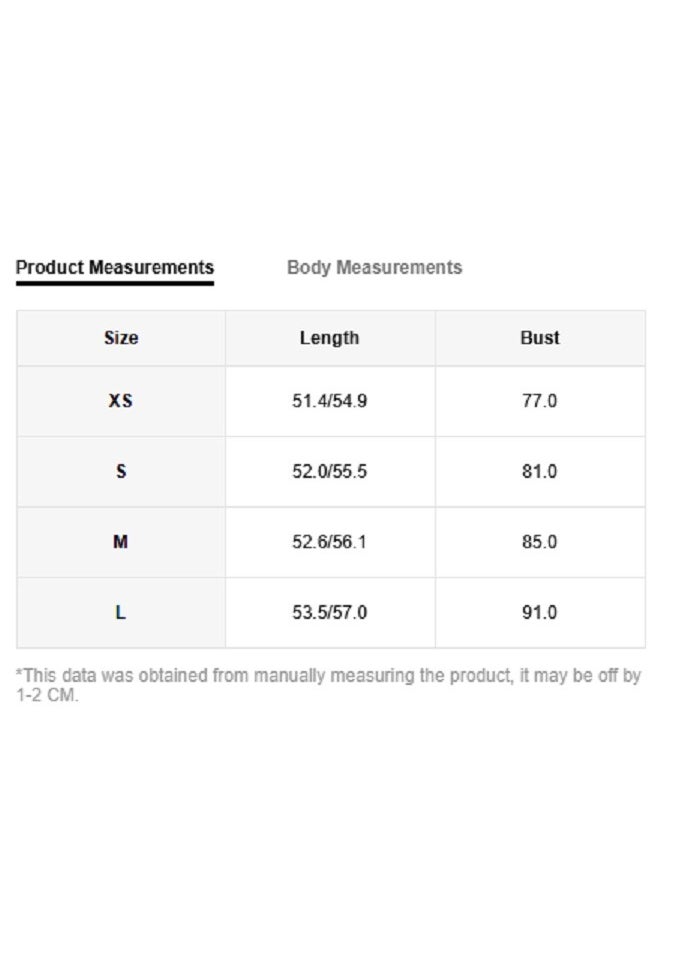
Task: Click the manual measuring disclaimer note
Action: (x=328, y=685)
